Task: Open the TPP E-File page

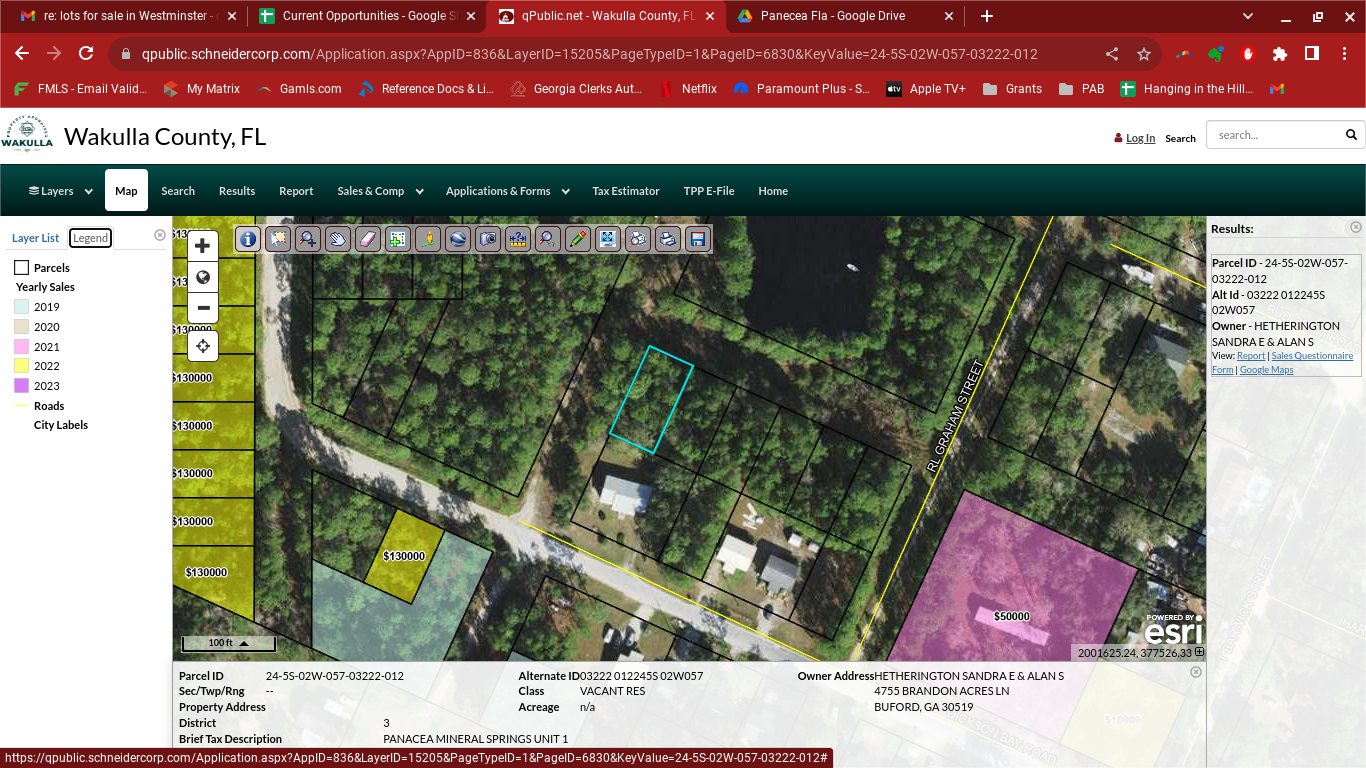Action: (709, 191)
